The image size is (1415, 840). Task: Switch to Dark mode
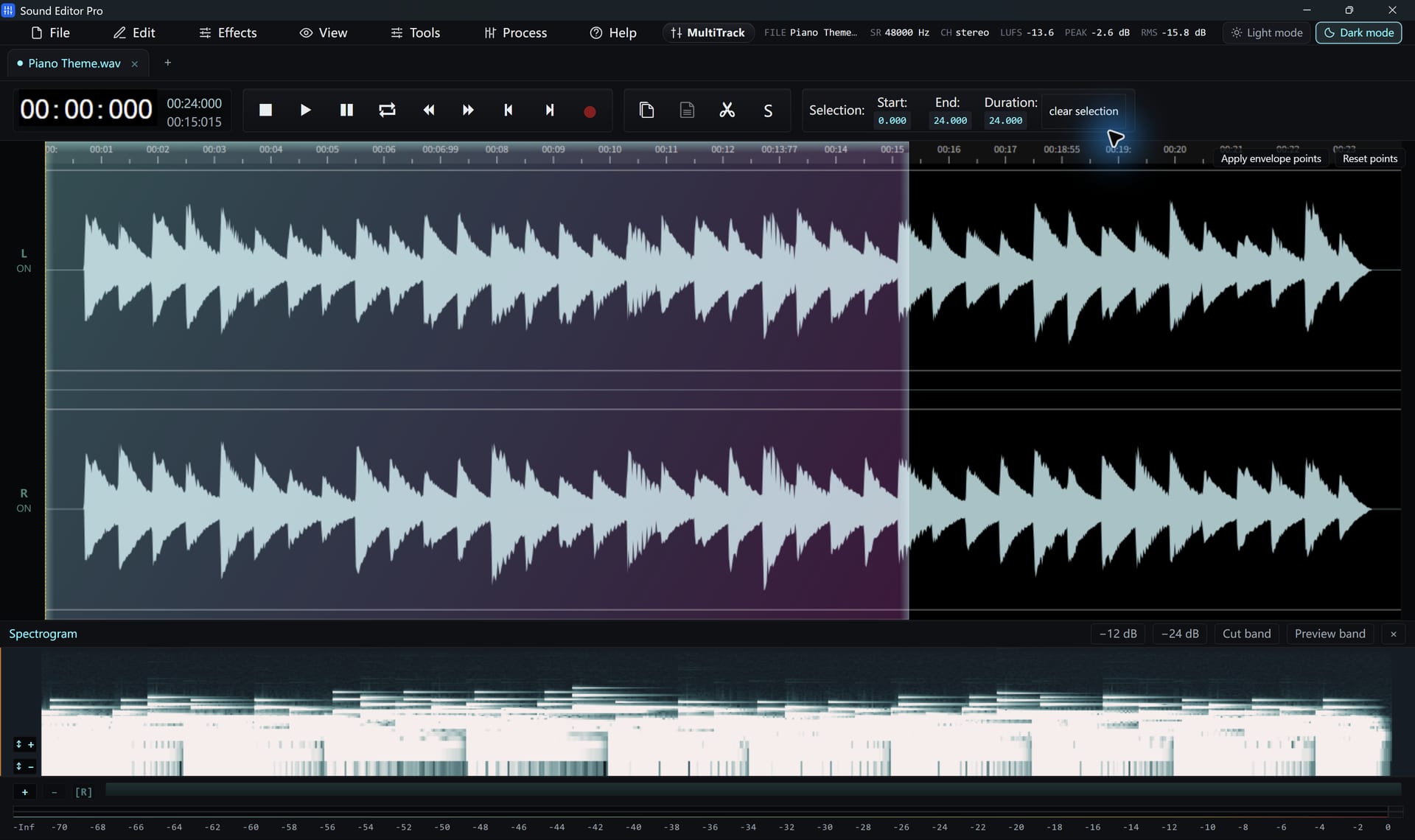pyautogui.click(x=1358, y=32)
